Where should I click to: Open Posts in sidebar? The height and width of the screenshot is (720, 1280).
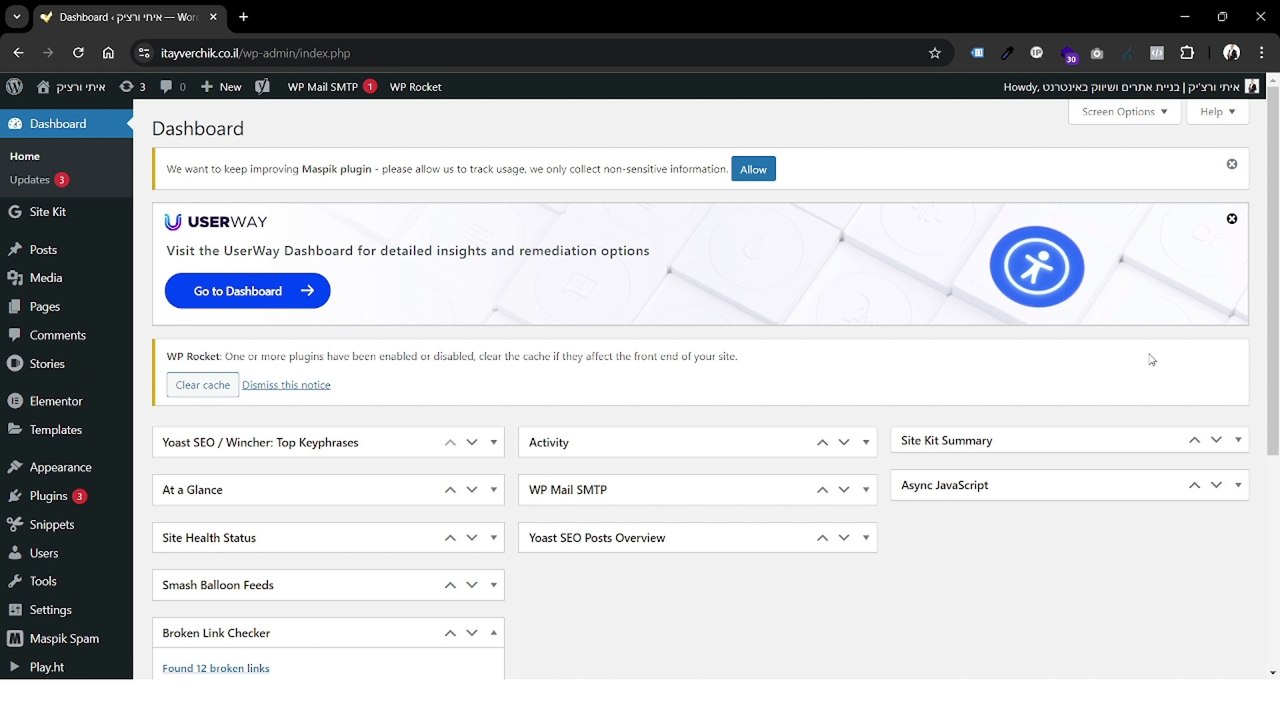pos(66,250)
